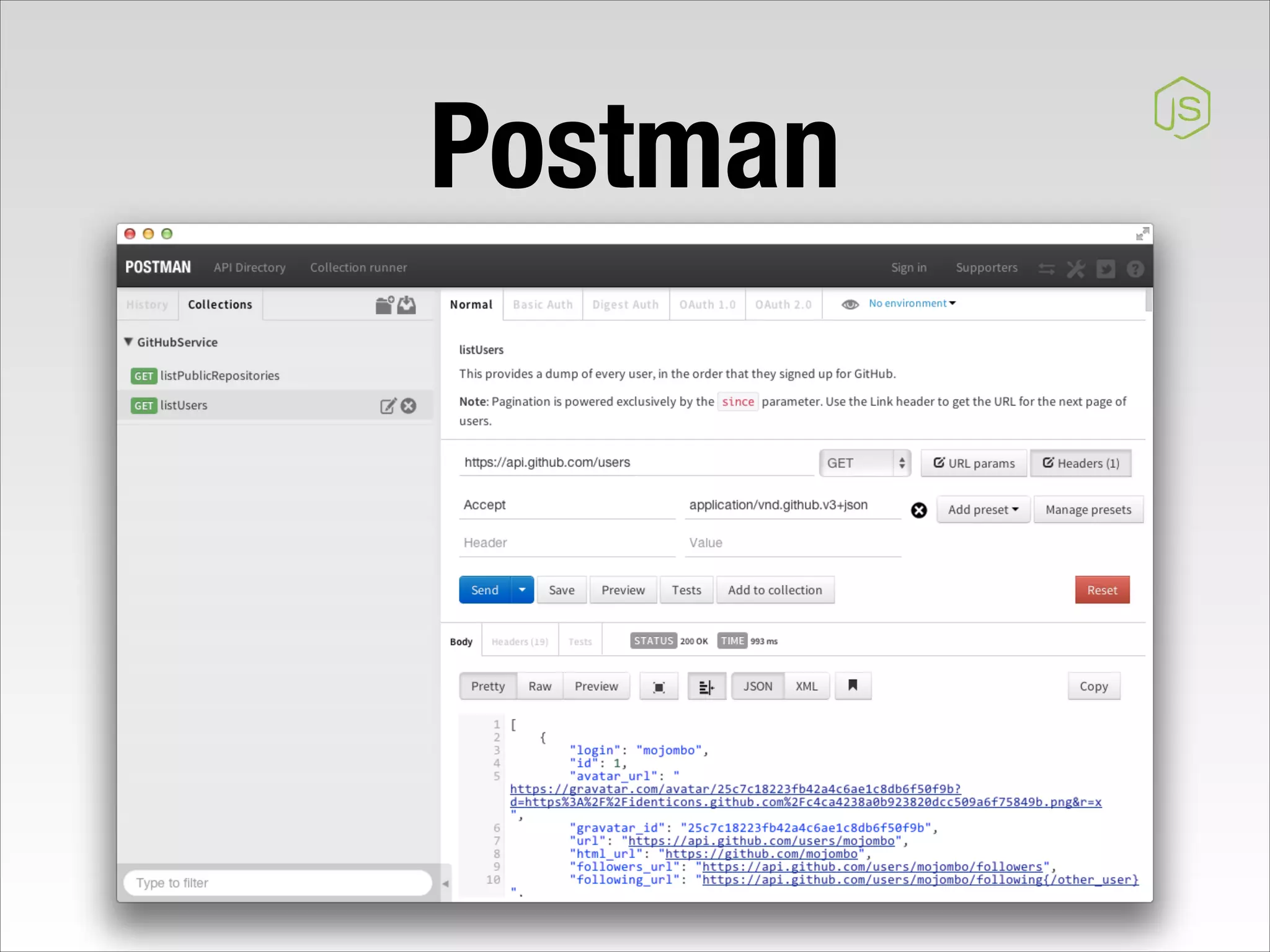Select the Normal auth tab
Viewport: 1270px width, 952px height.
click(x=471, y=304)
